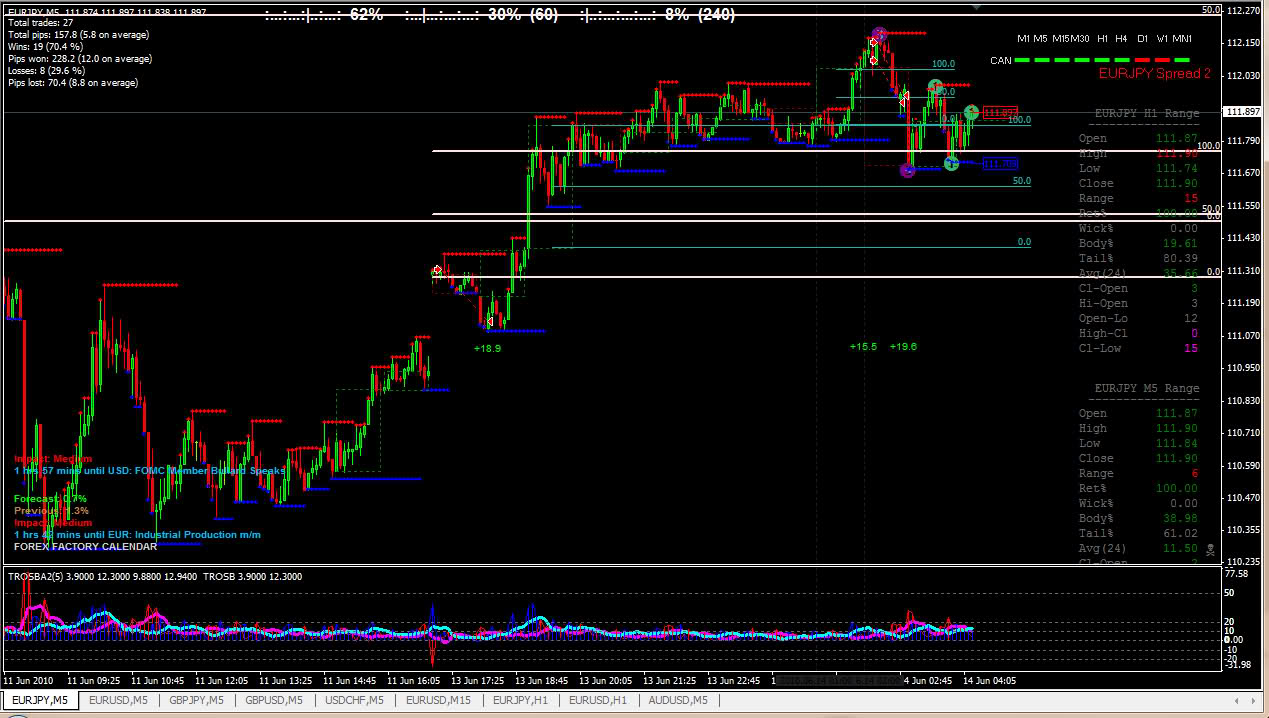This screenshot has height=718, width=1269.
Task: Click the D1 timeframe label
Action: (x=1142, y=38)
